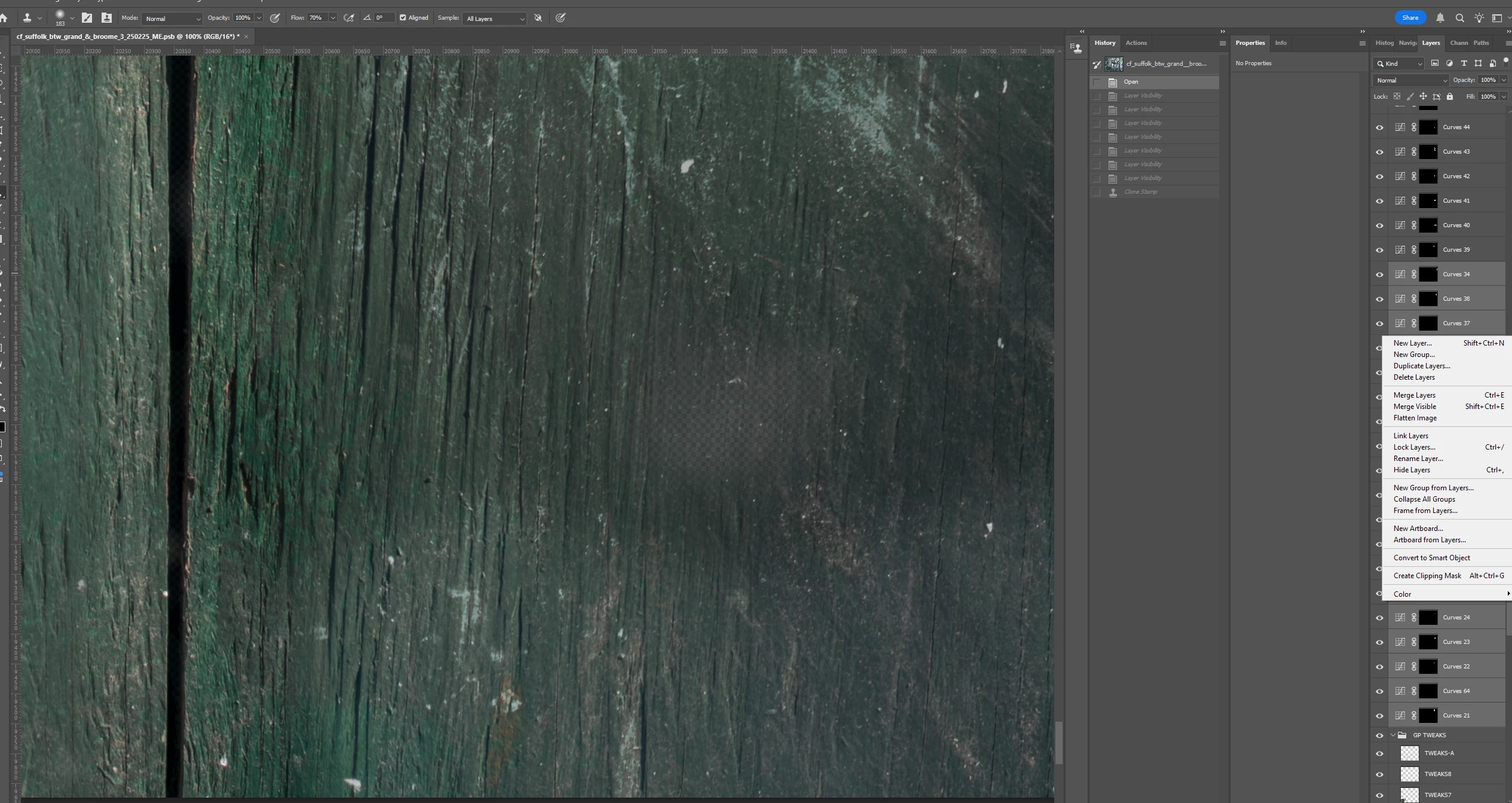Open the brush settings panel icon

(87, 18)
